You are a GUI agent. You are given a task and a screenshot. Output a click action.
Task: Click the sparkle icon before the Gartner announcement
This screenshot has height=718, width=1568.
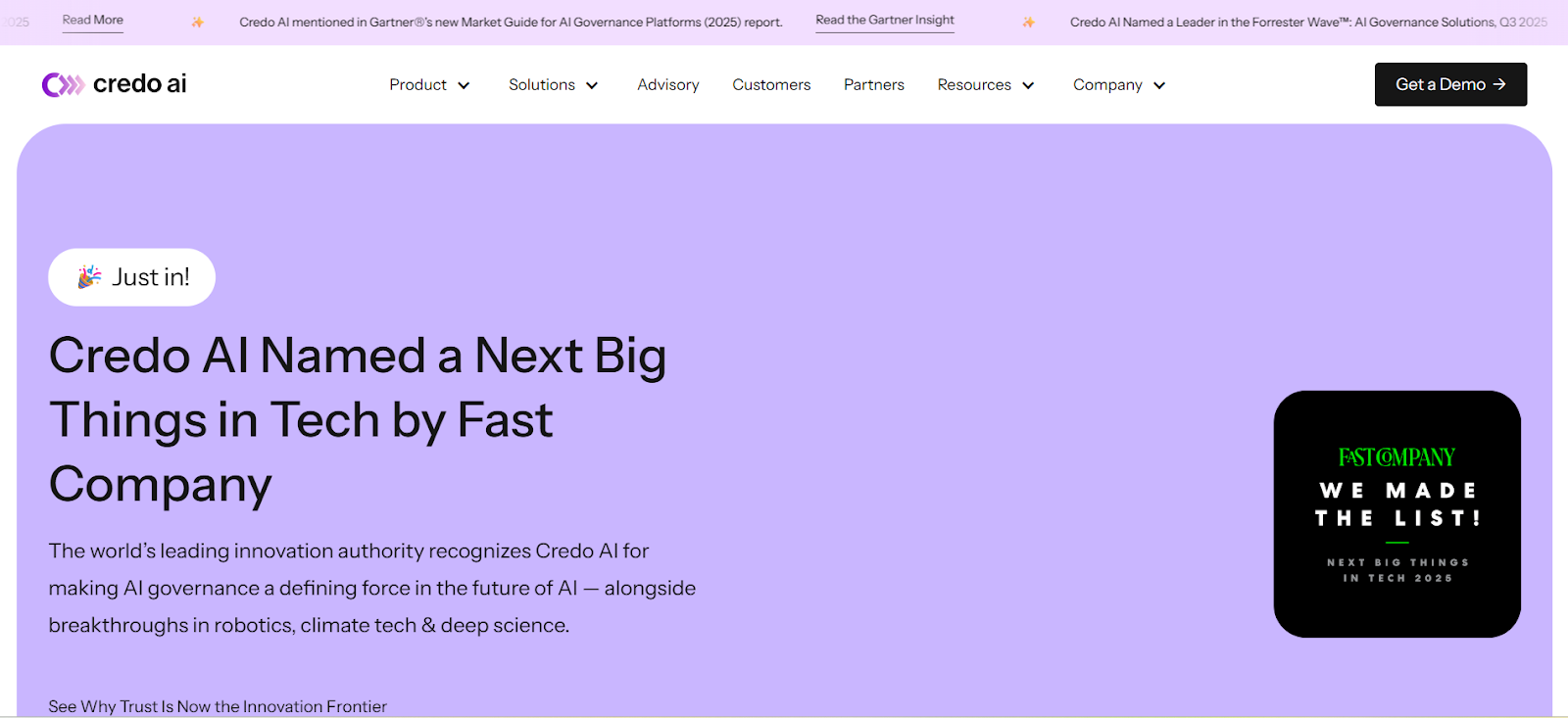click(x=197, y=22)
